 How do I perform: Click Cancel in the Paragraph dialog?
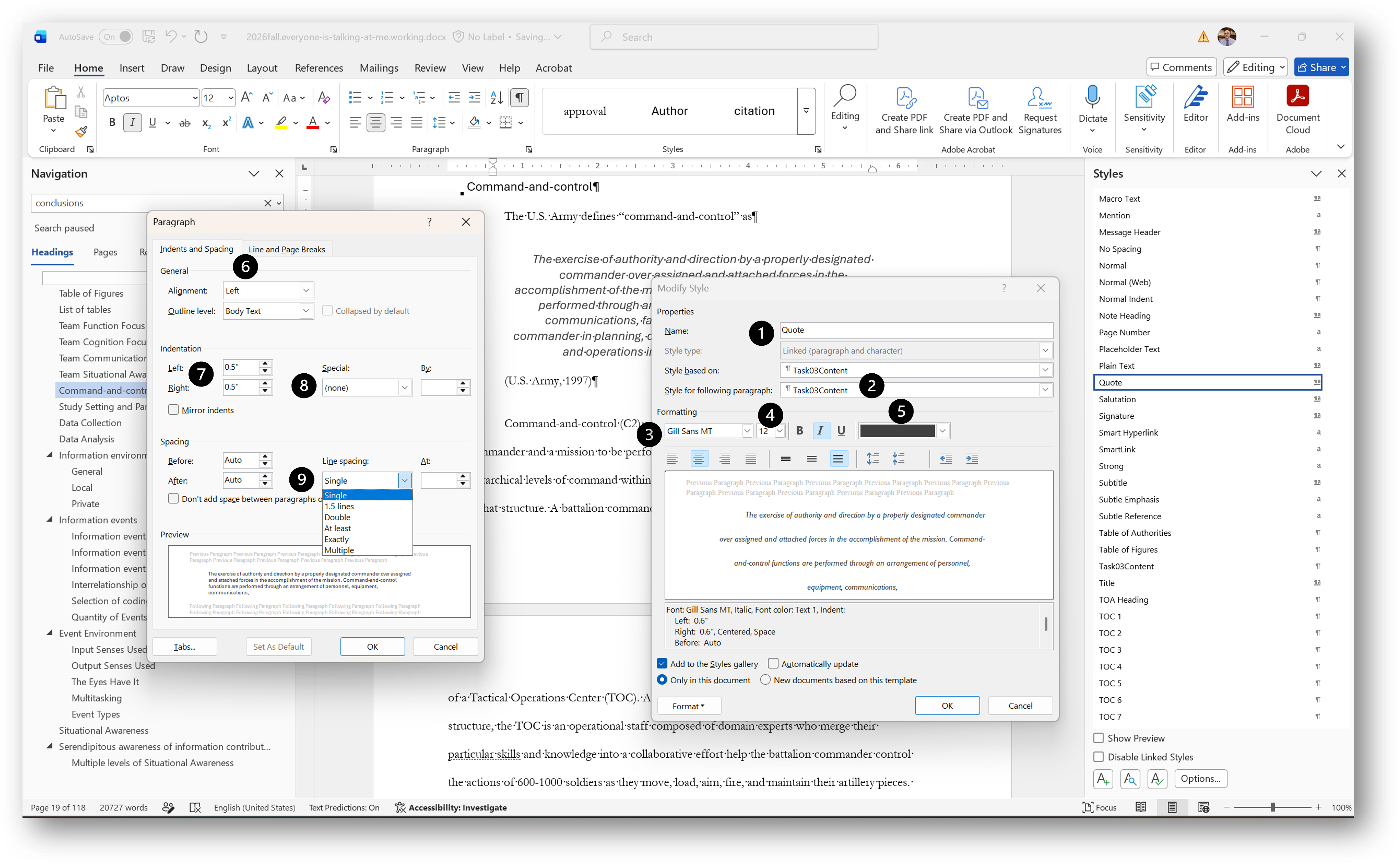pos(445,646)
